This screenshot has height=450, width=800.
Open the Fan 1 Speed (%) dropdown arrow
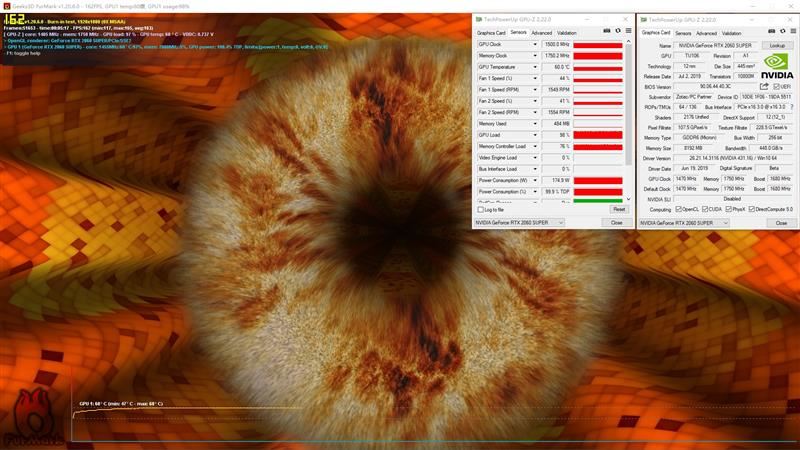(x=535, y=78)
